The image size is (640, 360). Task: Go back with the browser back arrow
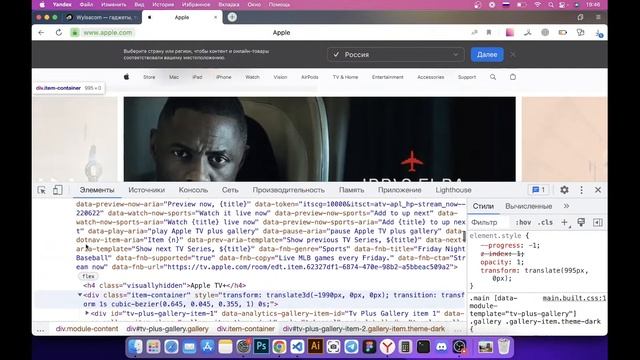[41, 33]
